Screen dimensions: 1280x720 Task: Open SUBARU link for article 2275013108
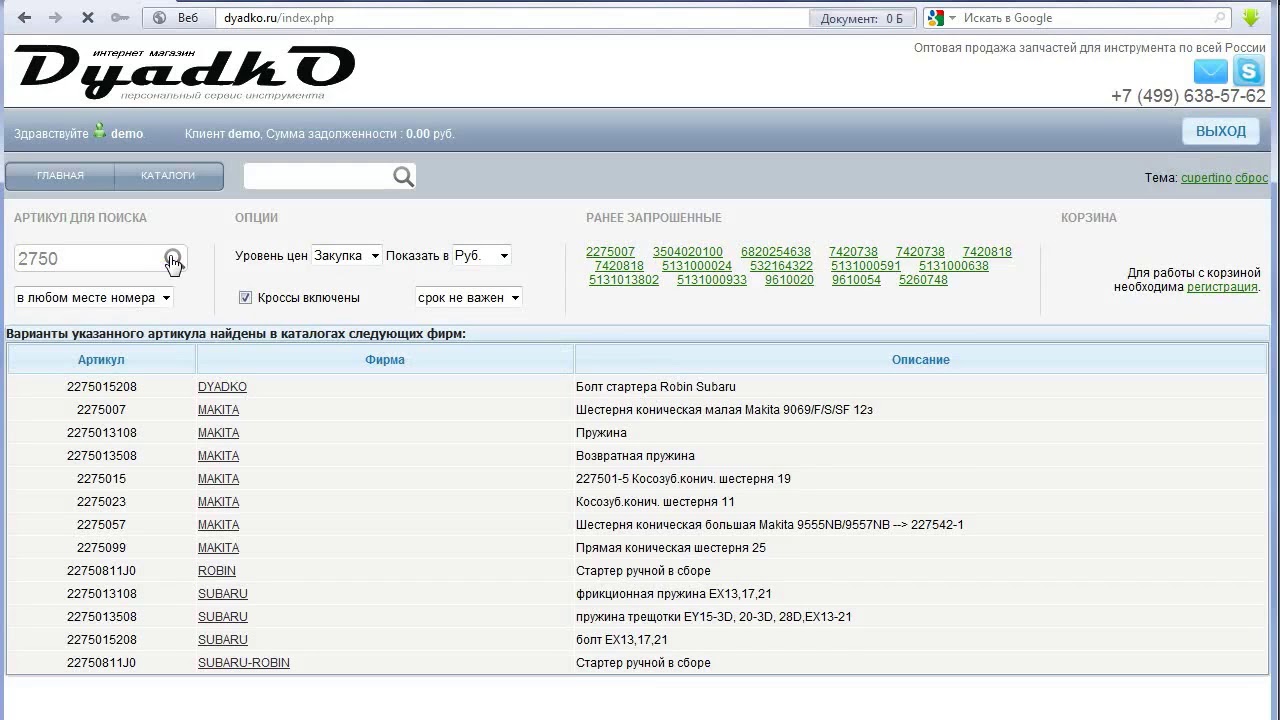click(x=223, y=594)
